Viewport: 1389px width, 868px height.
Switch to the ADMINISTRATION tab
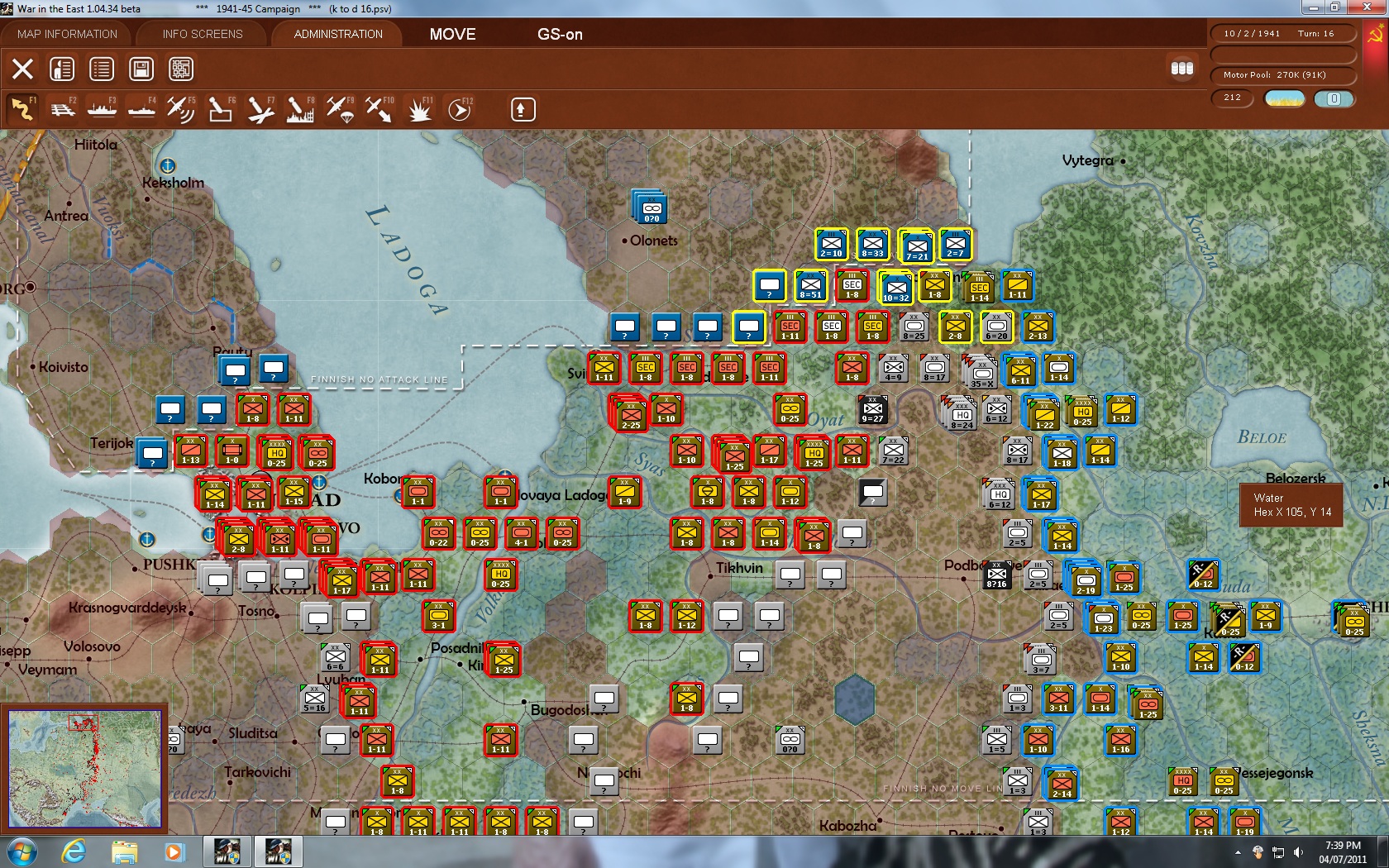338,34
